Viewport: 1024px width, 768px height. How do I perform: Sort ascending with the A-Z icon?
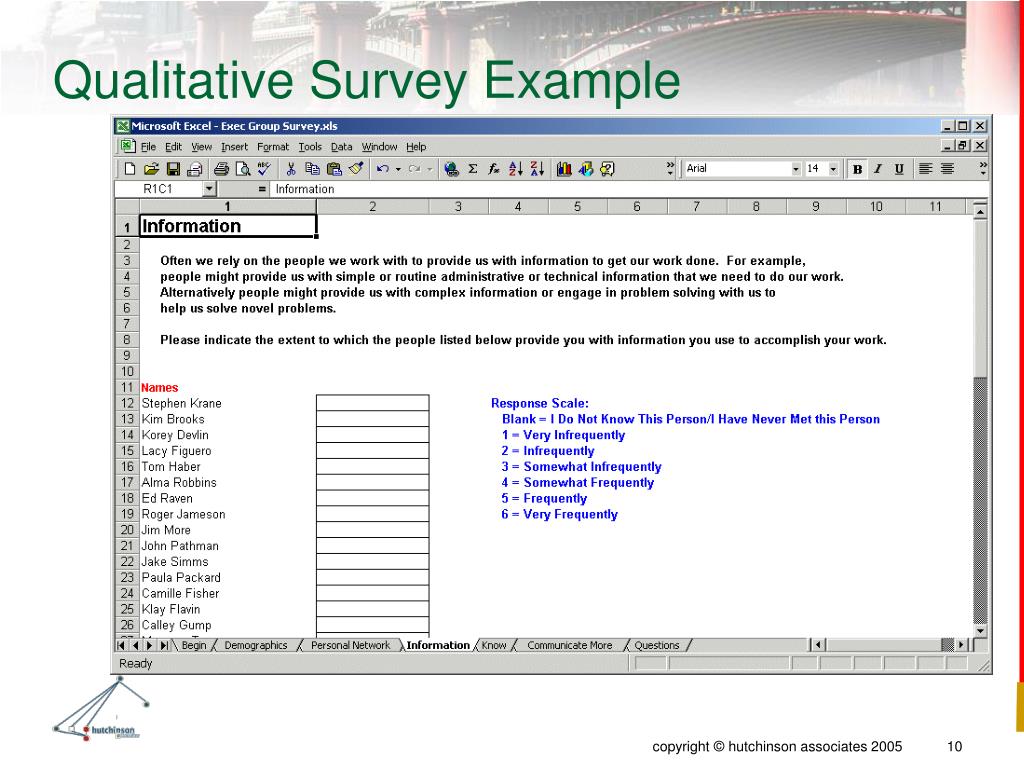(515, 169)
